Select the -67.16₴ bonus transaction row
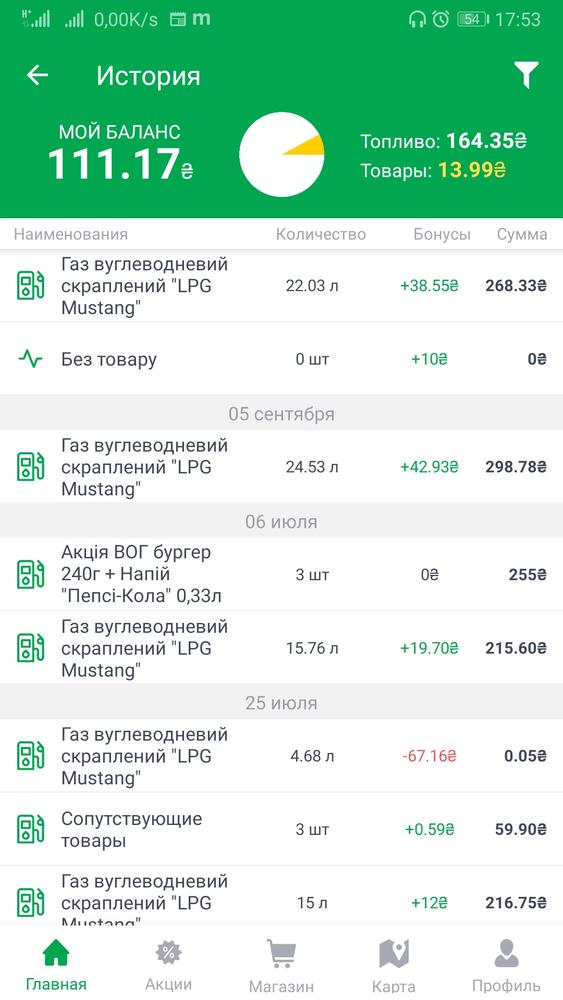The height and width of the screenshot is (1000, 563). pyautogui.click(x=281, y=756)
